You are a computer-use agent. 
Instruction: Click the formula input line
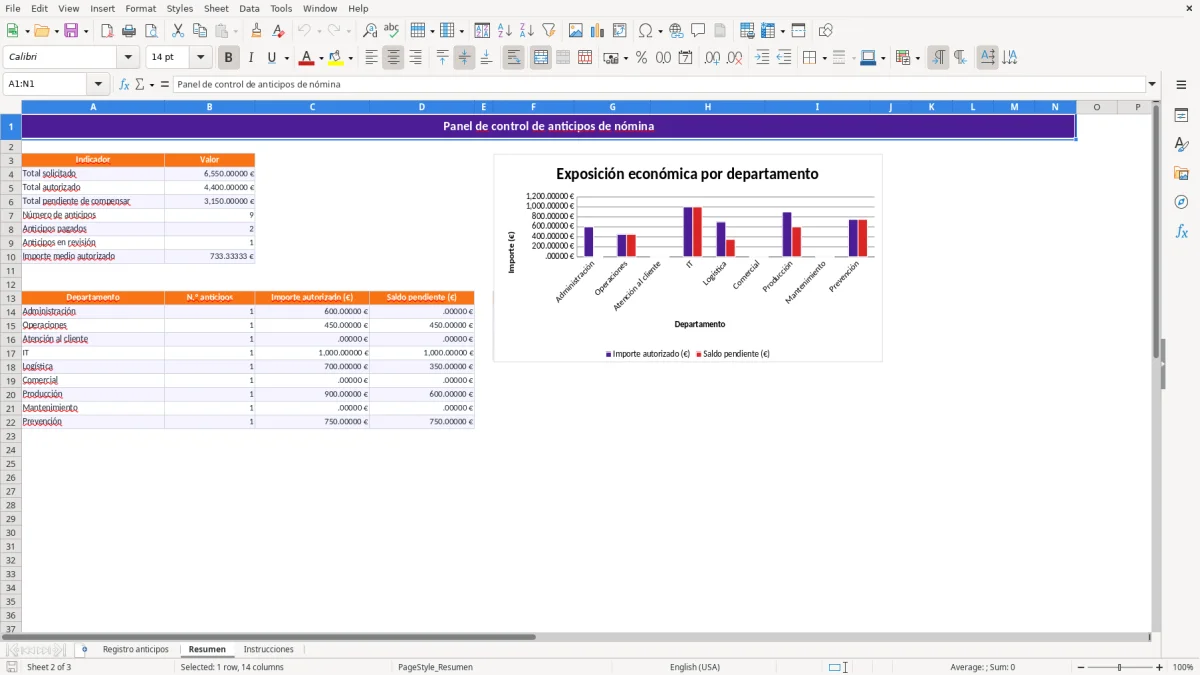[659, 84]
